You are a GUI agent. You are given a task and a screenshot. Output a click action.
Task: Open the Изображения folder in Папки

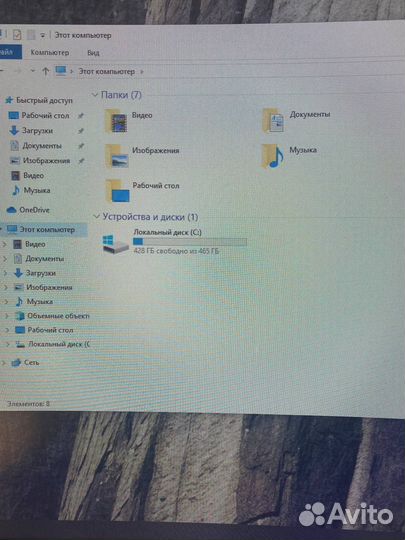pyautogui.click(x=117, y=156)
